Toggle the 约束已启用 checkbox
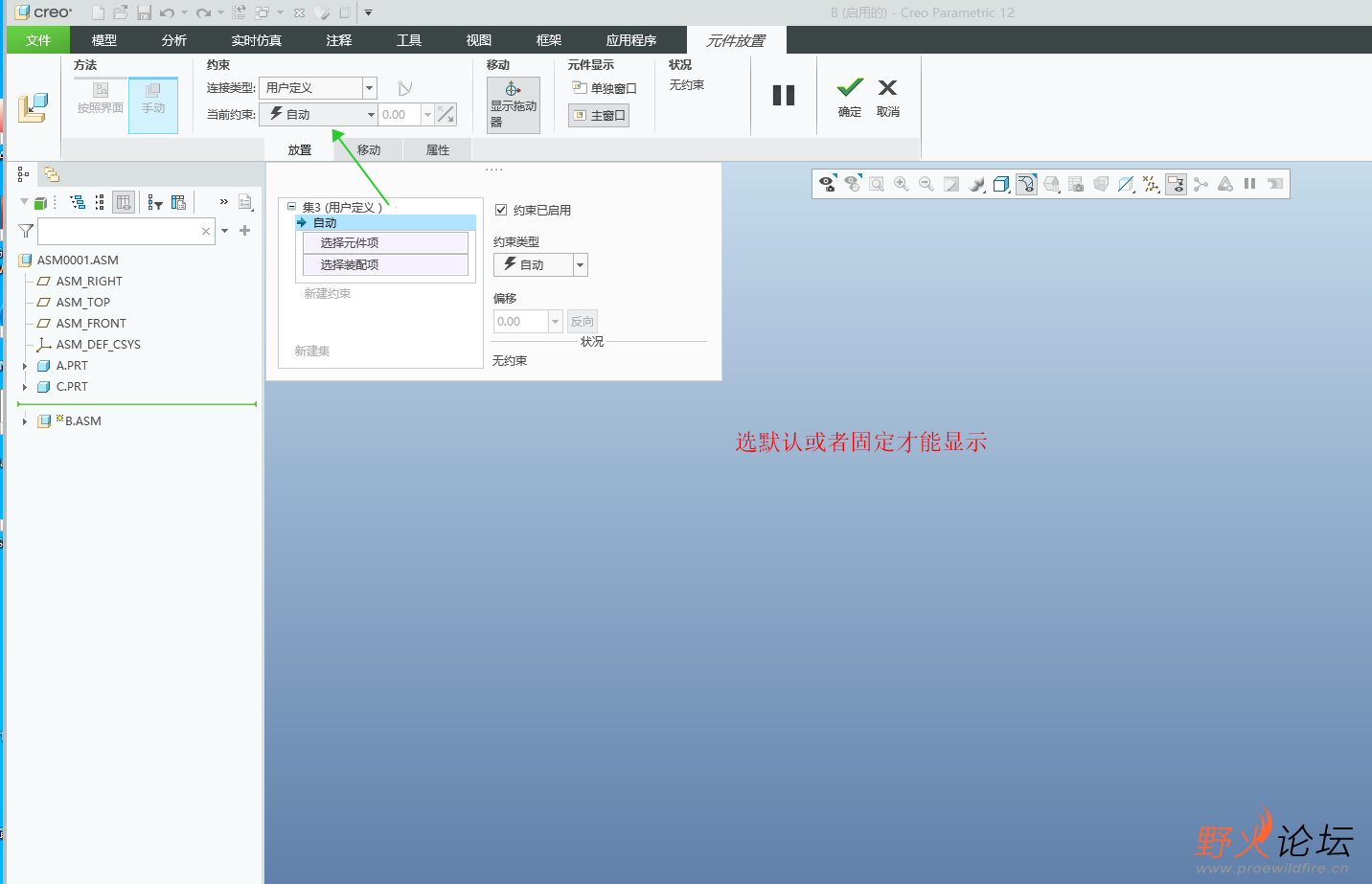The width and height of the screenshot is (1372, 884). [x=500, y=210]
